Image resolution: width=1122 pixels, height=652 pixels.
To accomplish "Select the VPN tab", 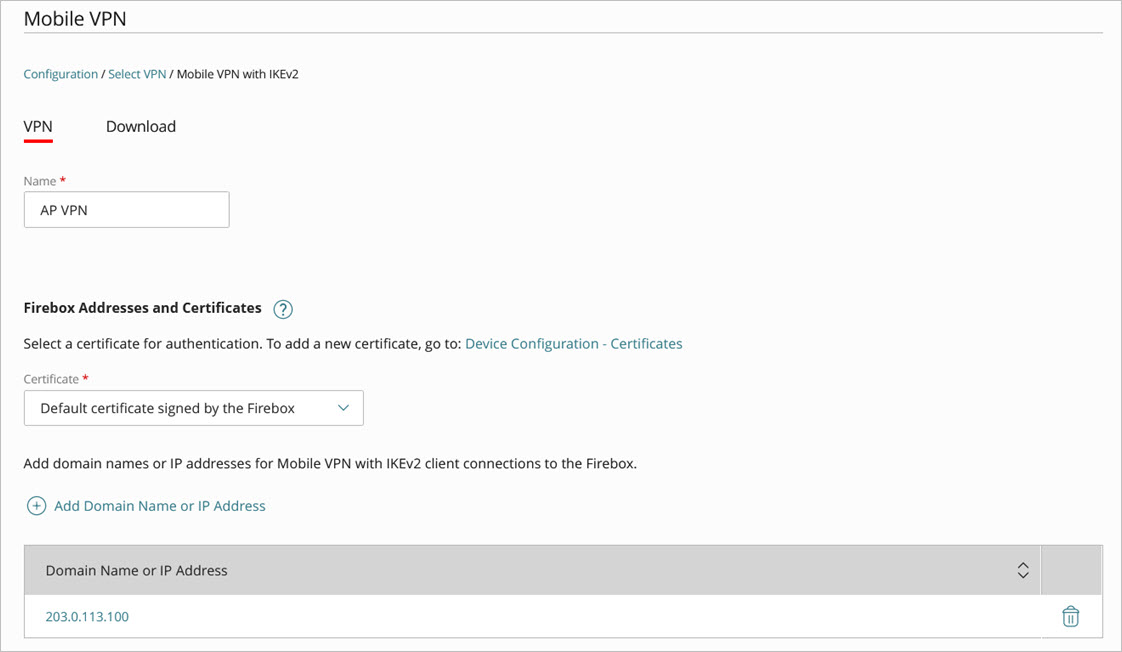I will tap(38, 126).
